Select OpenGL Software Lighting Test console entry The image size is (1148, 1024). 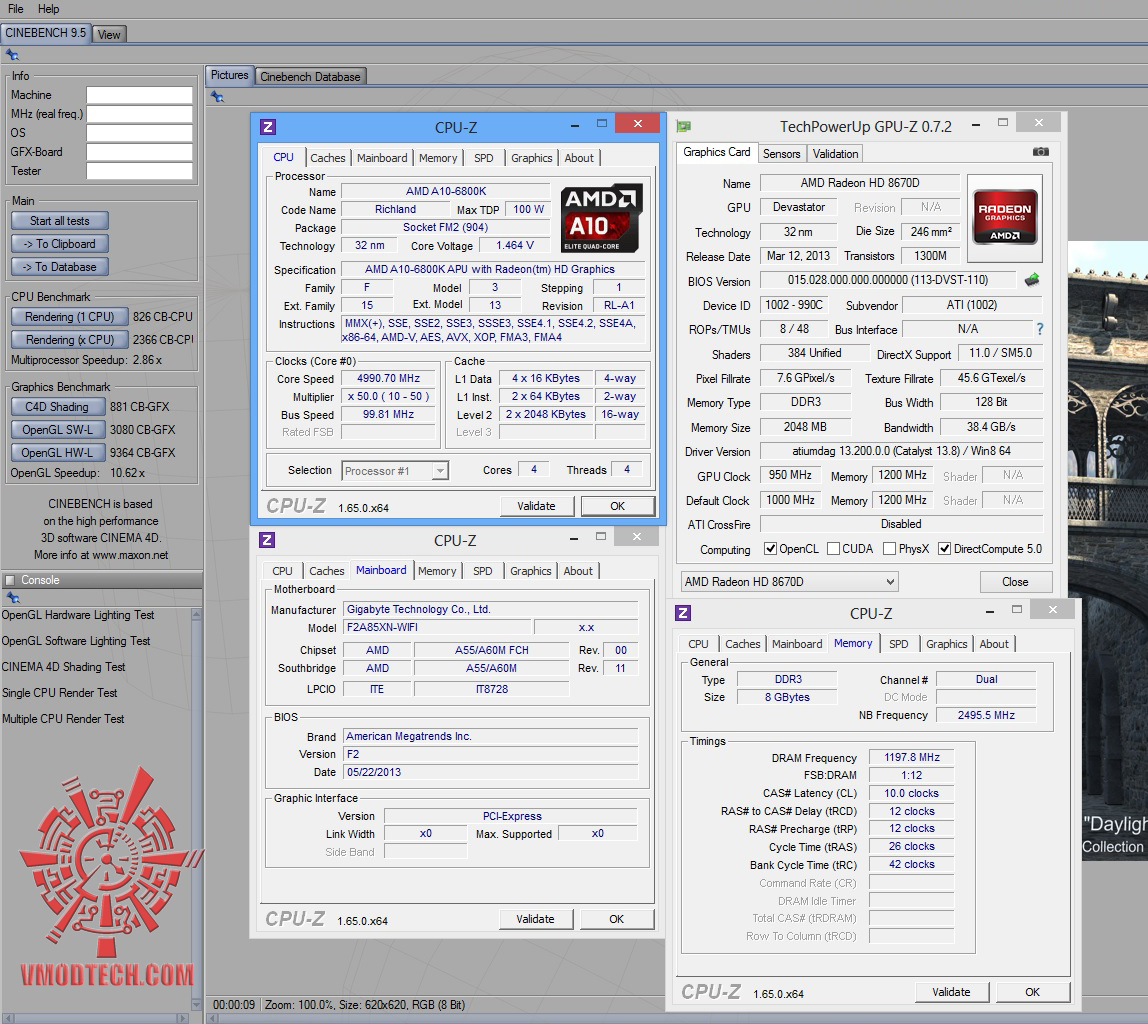point(75,641)
